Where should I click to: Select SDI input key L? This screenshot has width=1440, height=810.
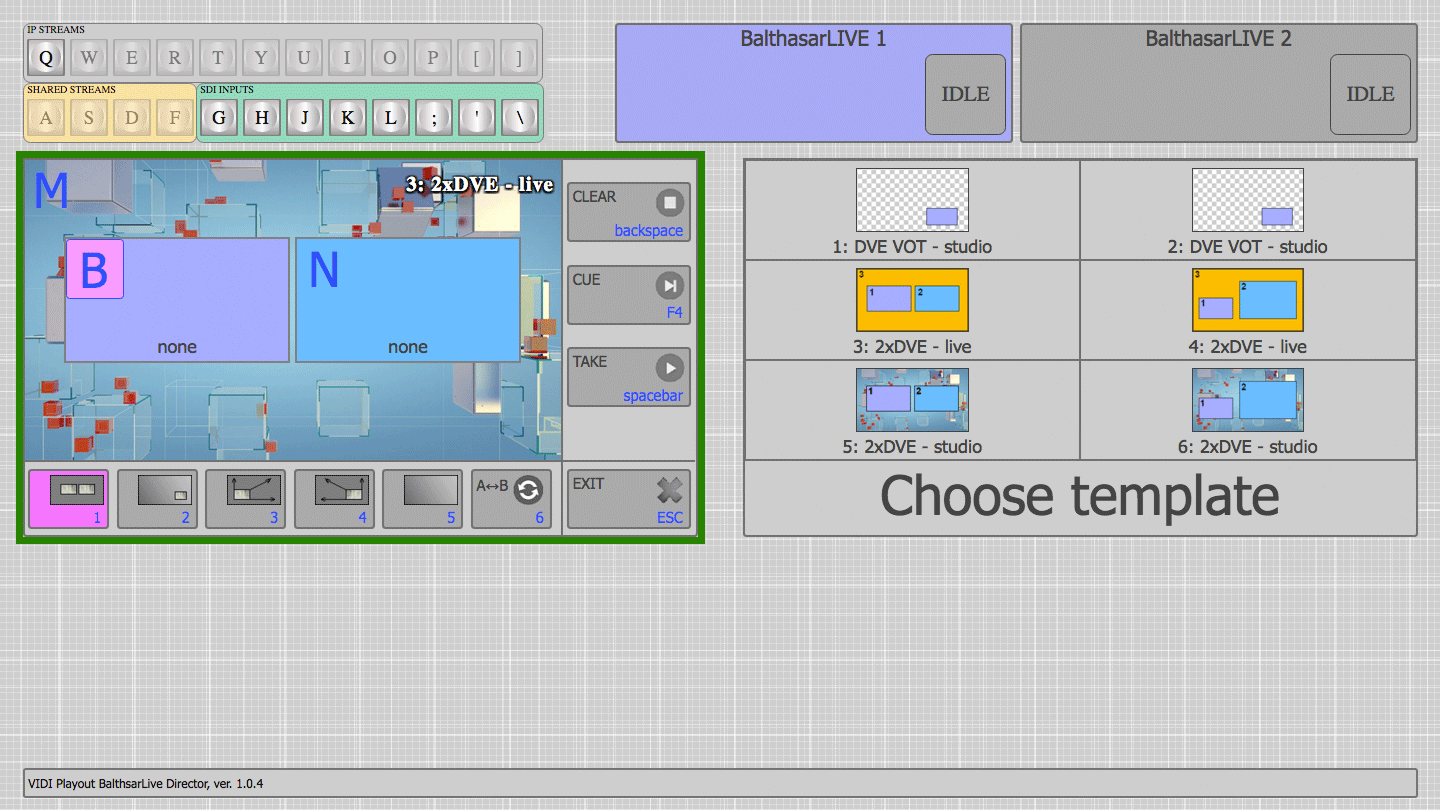(391, 118)
